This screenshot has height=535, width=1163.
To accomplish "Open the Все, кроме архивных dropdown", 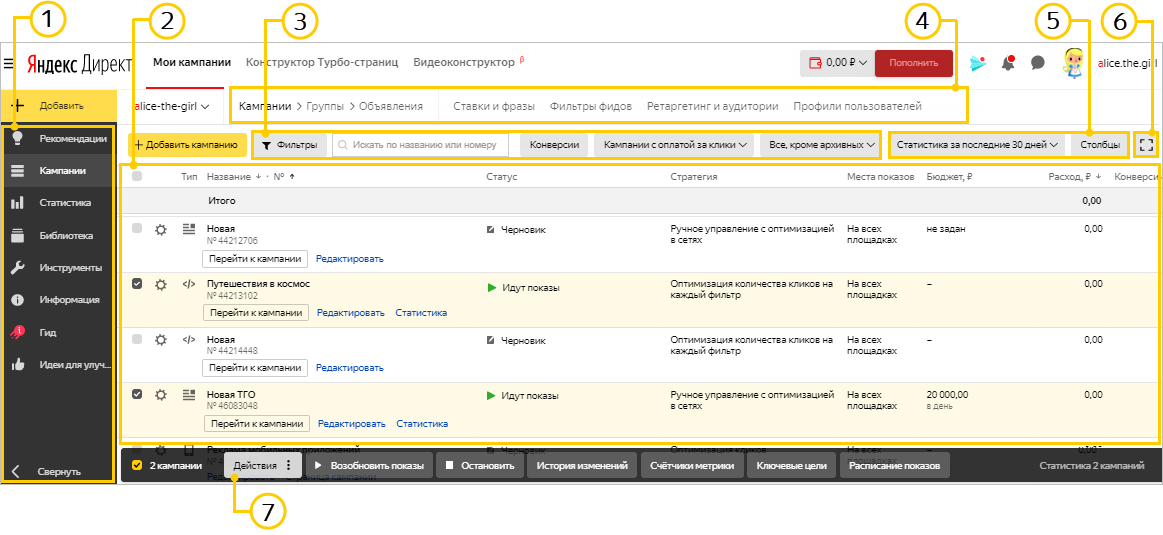I will coord(820,145).
